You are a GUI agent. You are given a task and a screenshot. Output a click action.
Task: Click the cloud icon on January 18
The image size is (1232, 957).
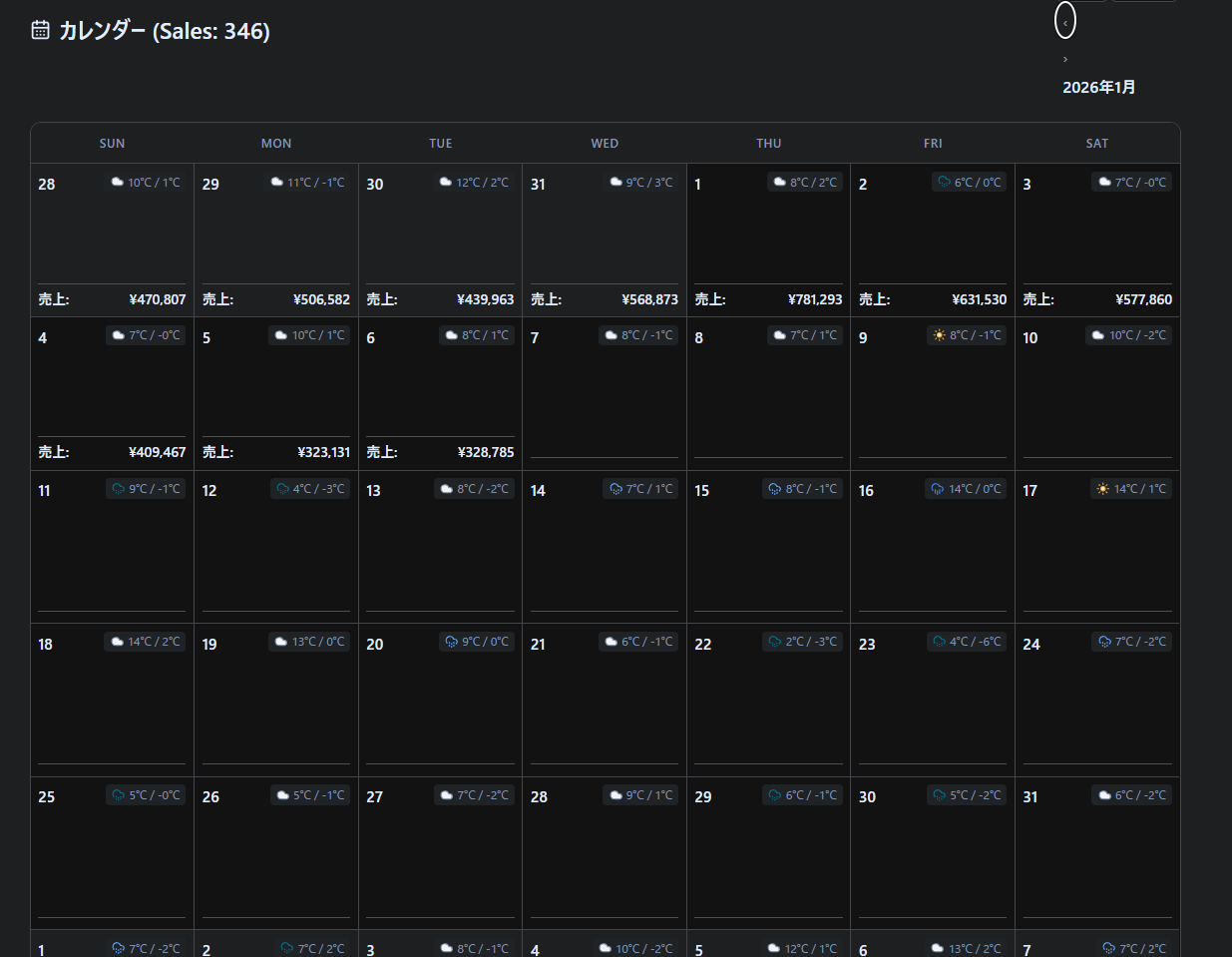pyautogui.click(x=117, y=642)
